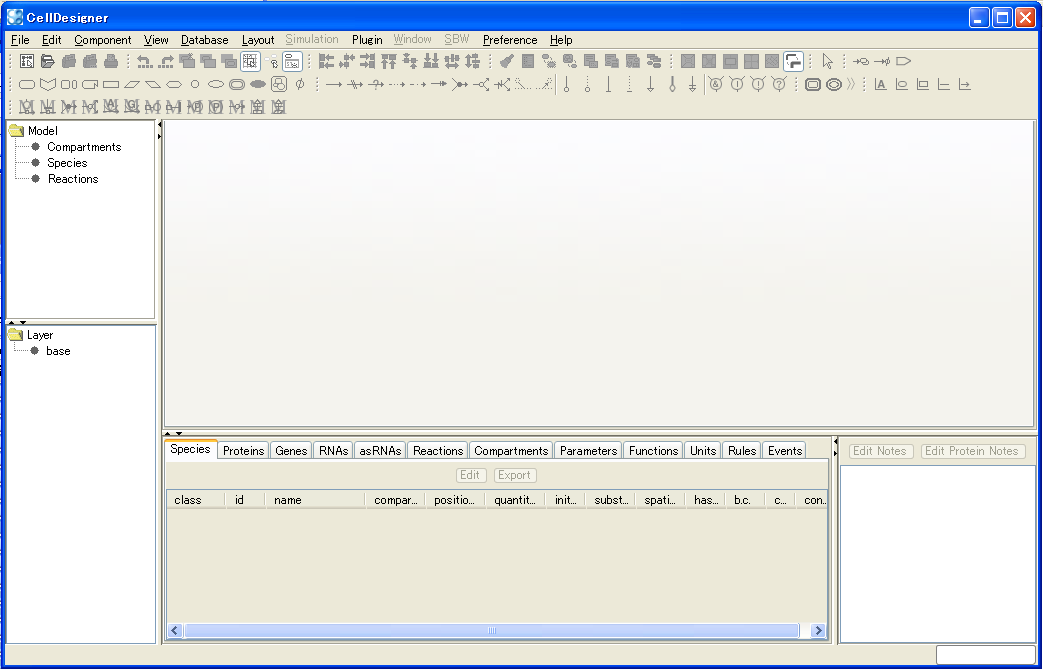Select the question-mark unknown gate tool

[x=779, y=84]
